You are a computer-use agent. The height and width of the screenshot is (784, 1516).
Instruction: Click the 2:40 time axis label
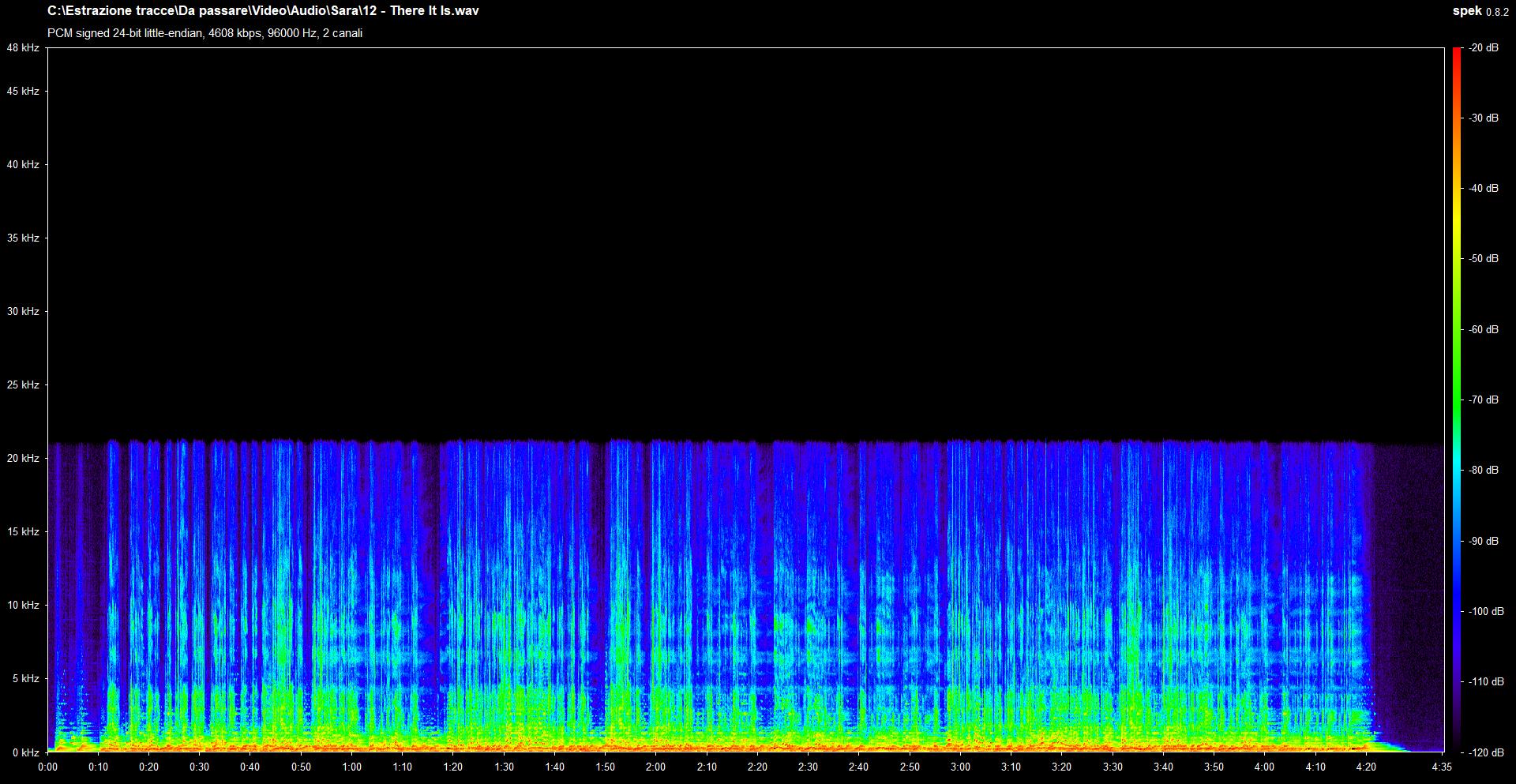[x=859, y=767]
